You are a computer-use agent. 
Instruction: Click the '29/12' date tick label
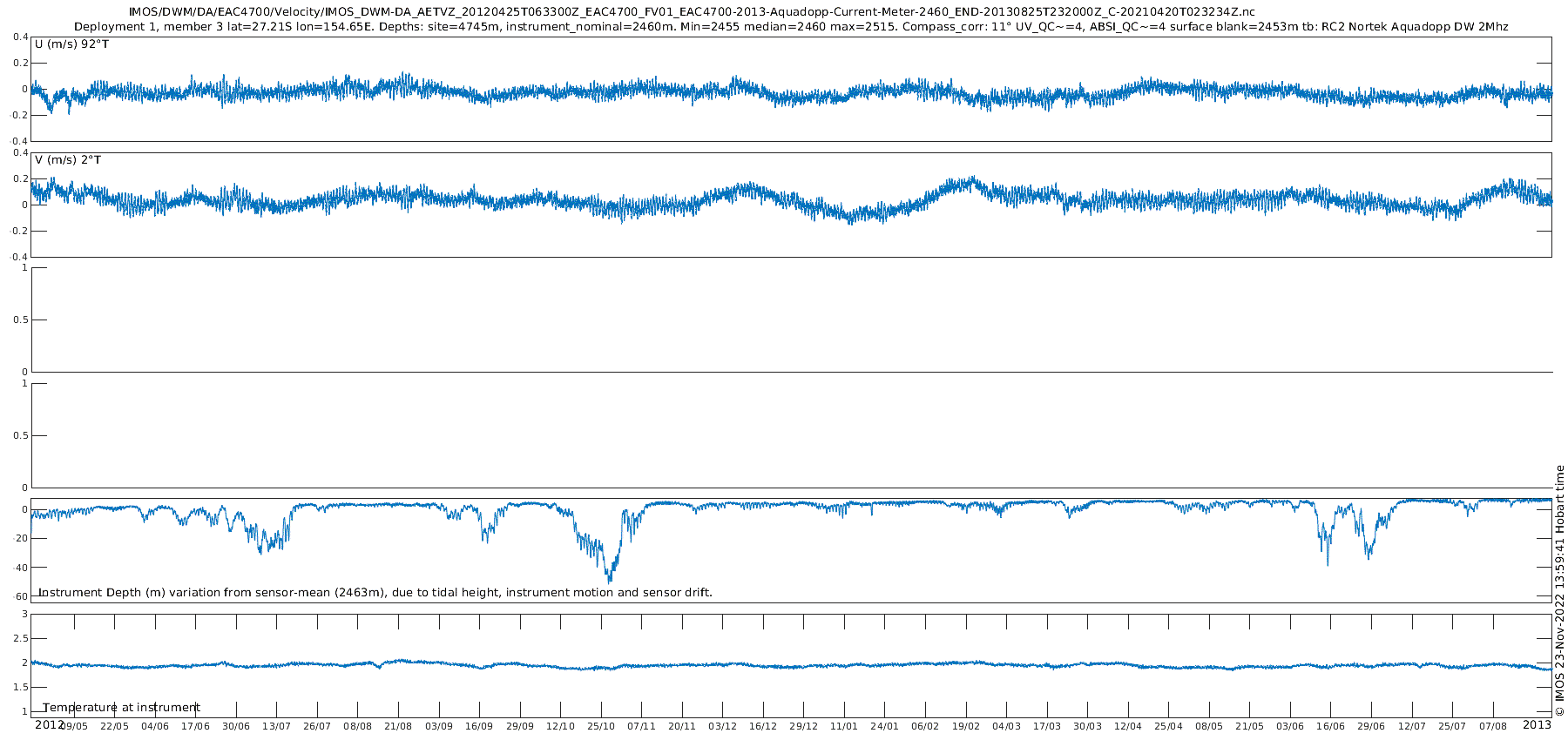(x=803, y=726)
